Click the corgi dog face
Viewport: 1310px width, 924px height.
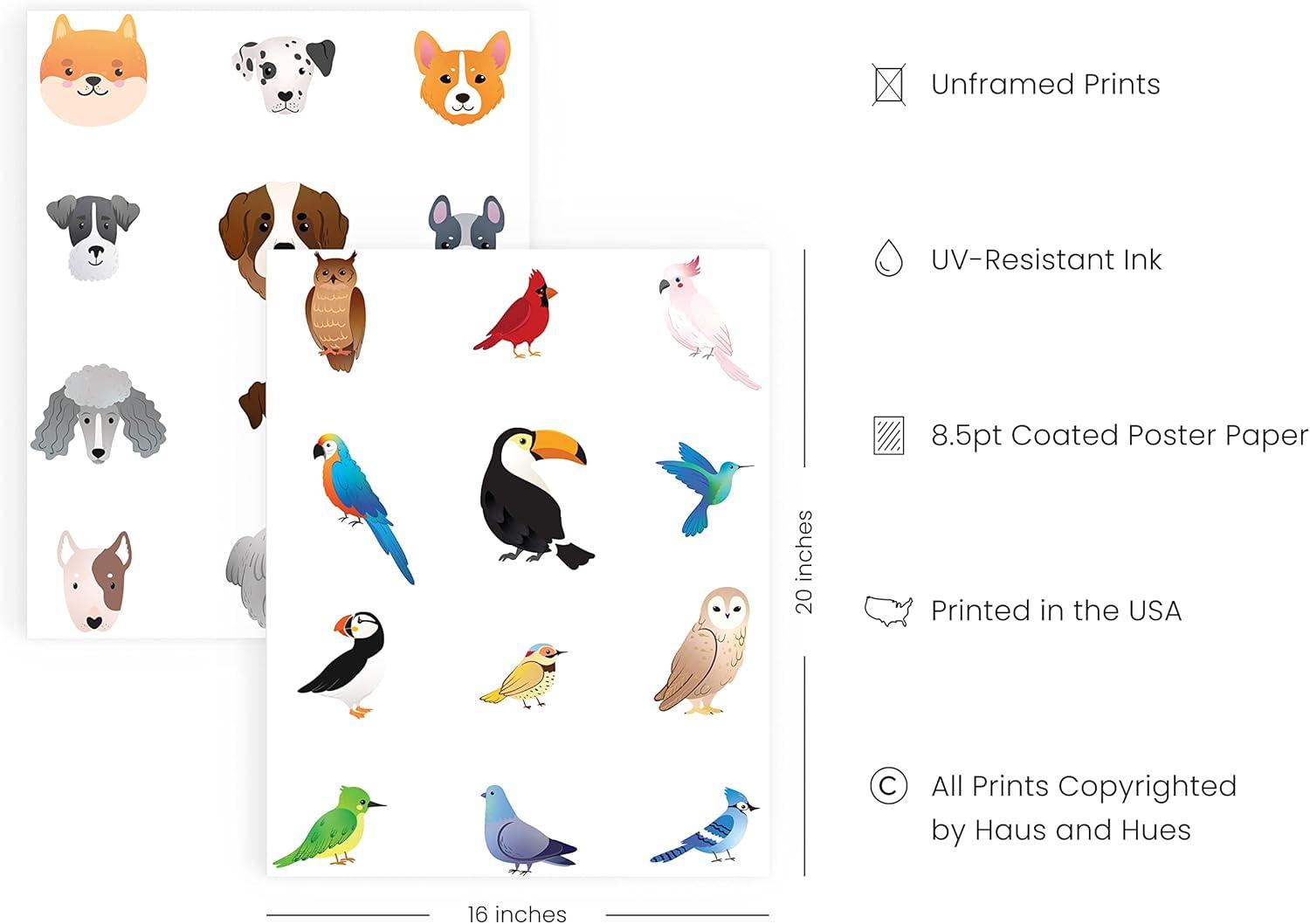[462, 77]
